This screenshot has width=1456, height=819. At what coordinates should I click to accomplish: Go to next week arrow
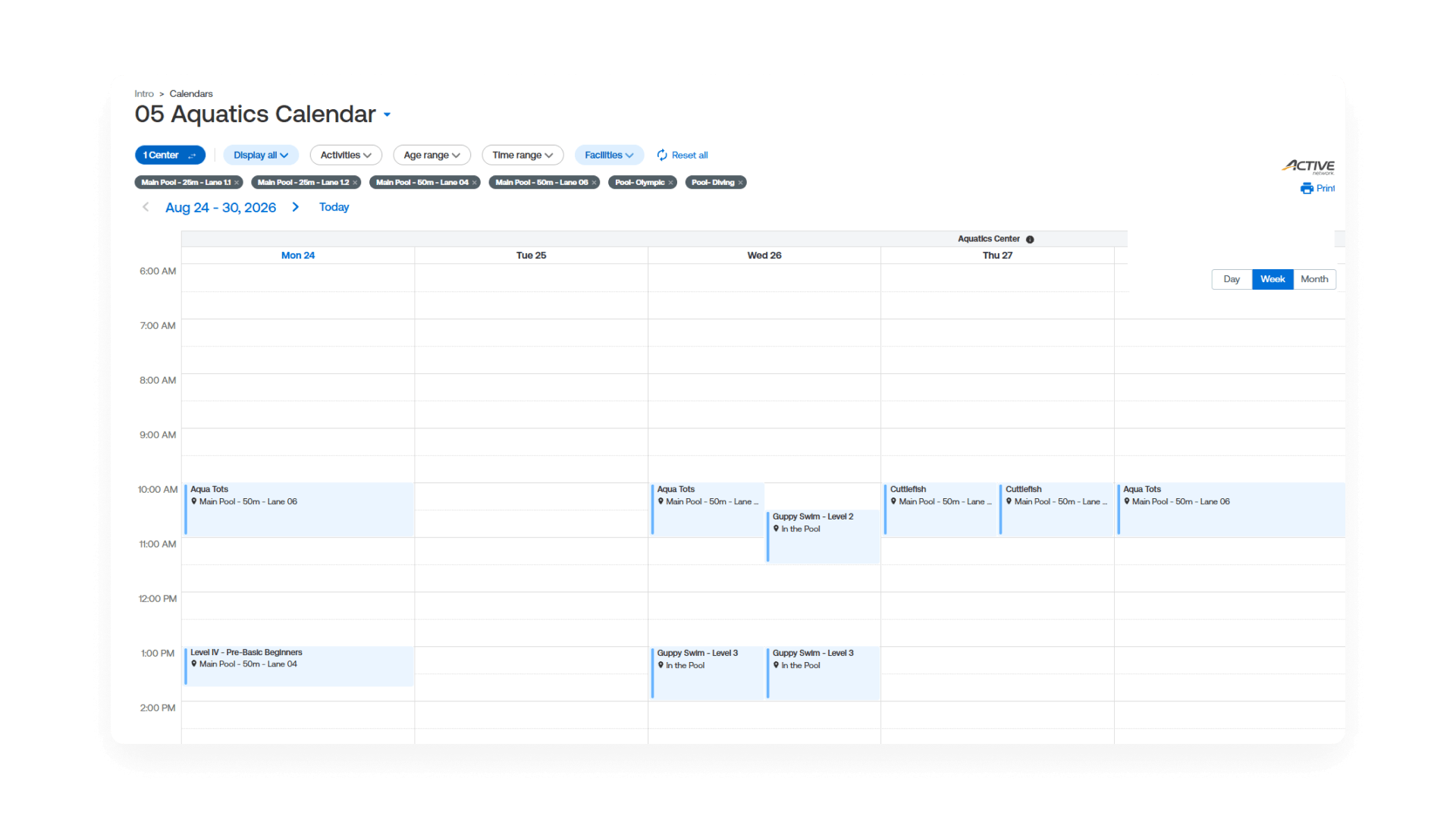296,207
